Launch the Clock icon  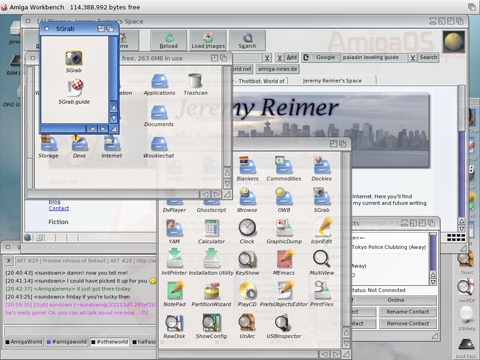click(247, 228)
